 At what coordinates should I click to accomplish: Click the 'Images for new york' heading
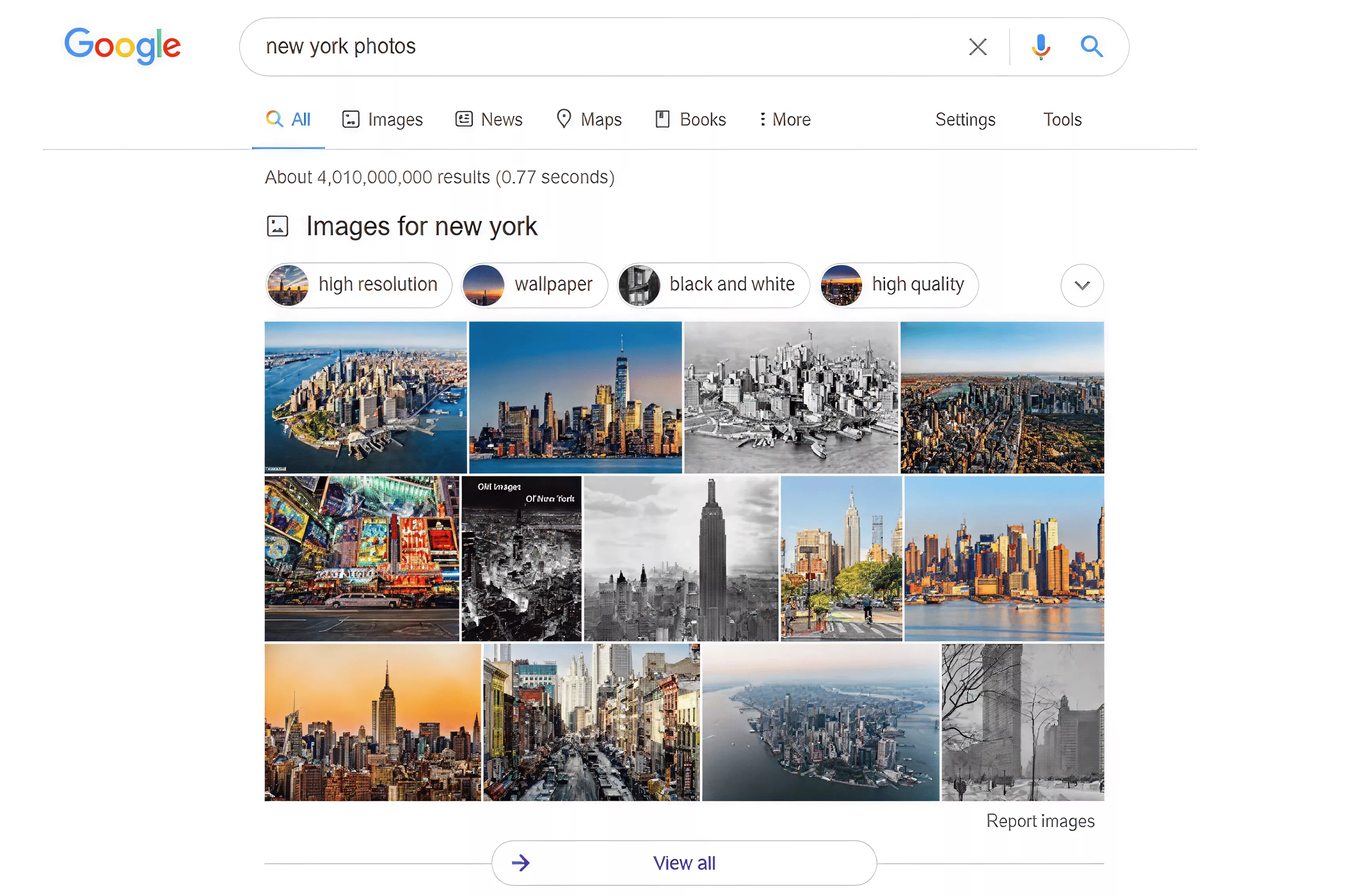[x=421, y=226]
